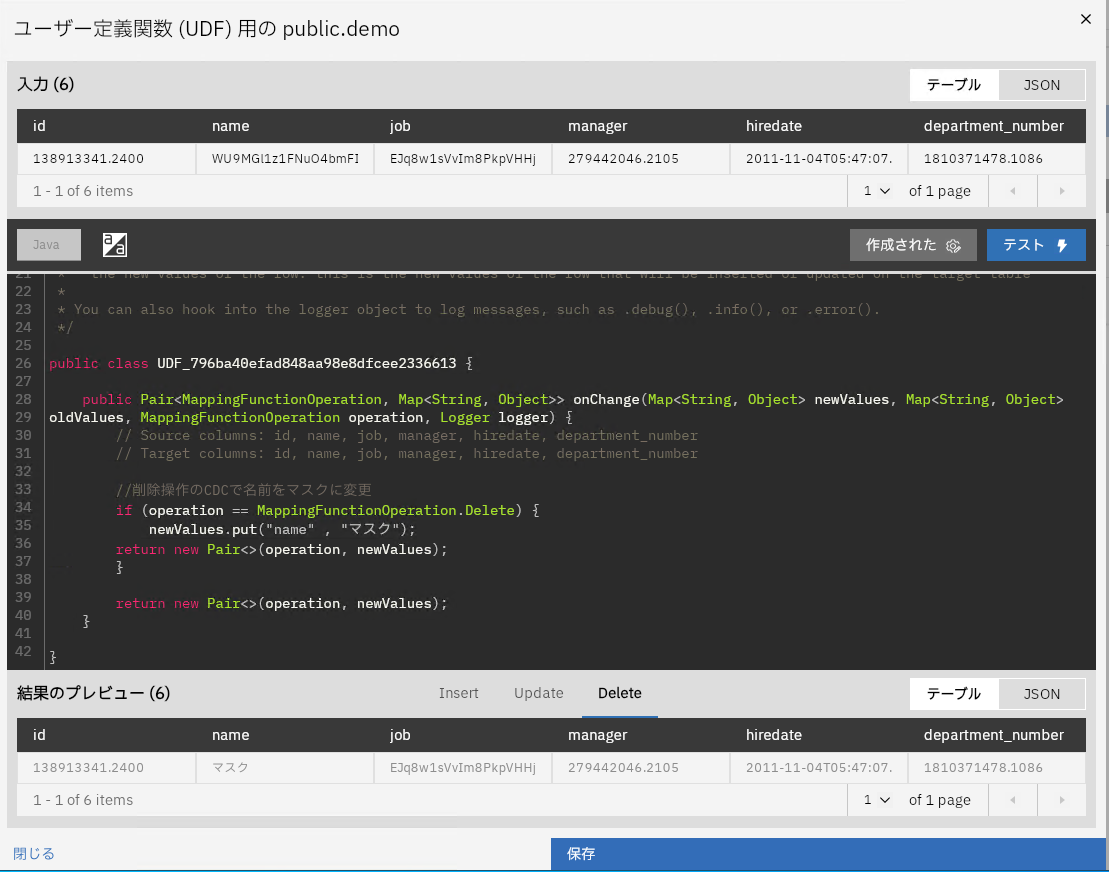The width and height of the screenshot is (1109, 872).
Task: Switch result preview to JSON view
Action: [1041, 694]
